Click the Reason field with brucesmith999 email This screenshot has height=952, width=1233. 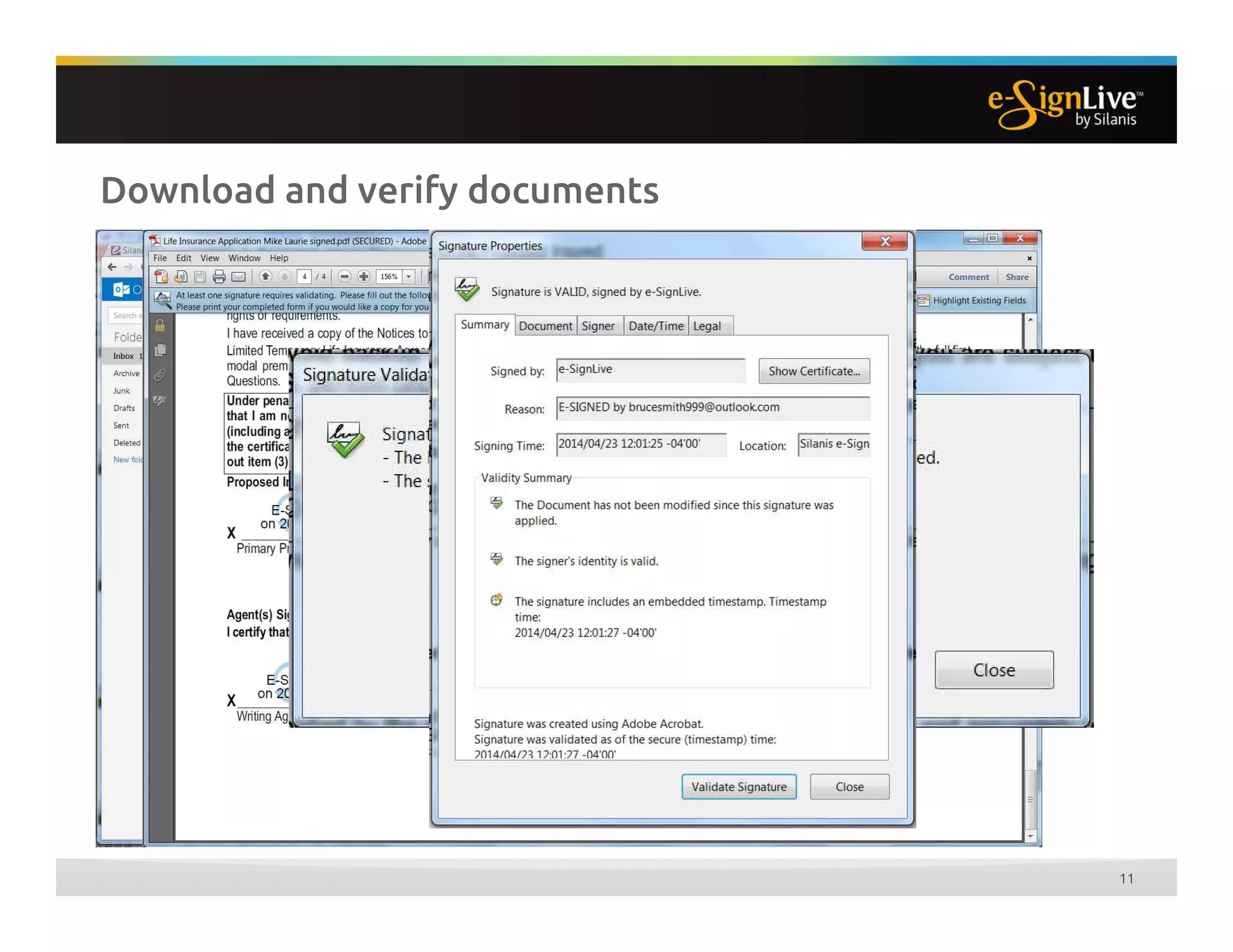(x=713, y=408)
